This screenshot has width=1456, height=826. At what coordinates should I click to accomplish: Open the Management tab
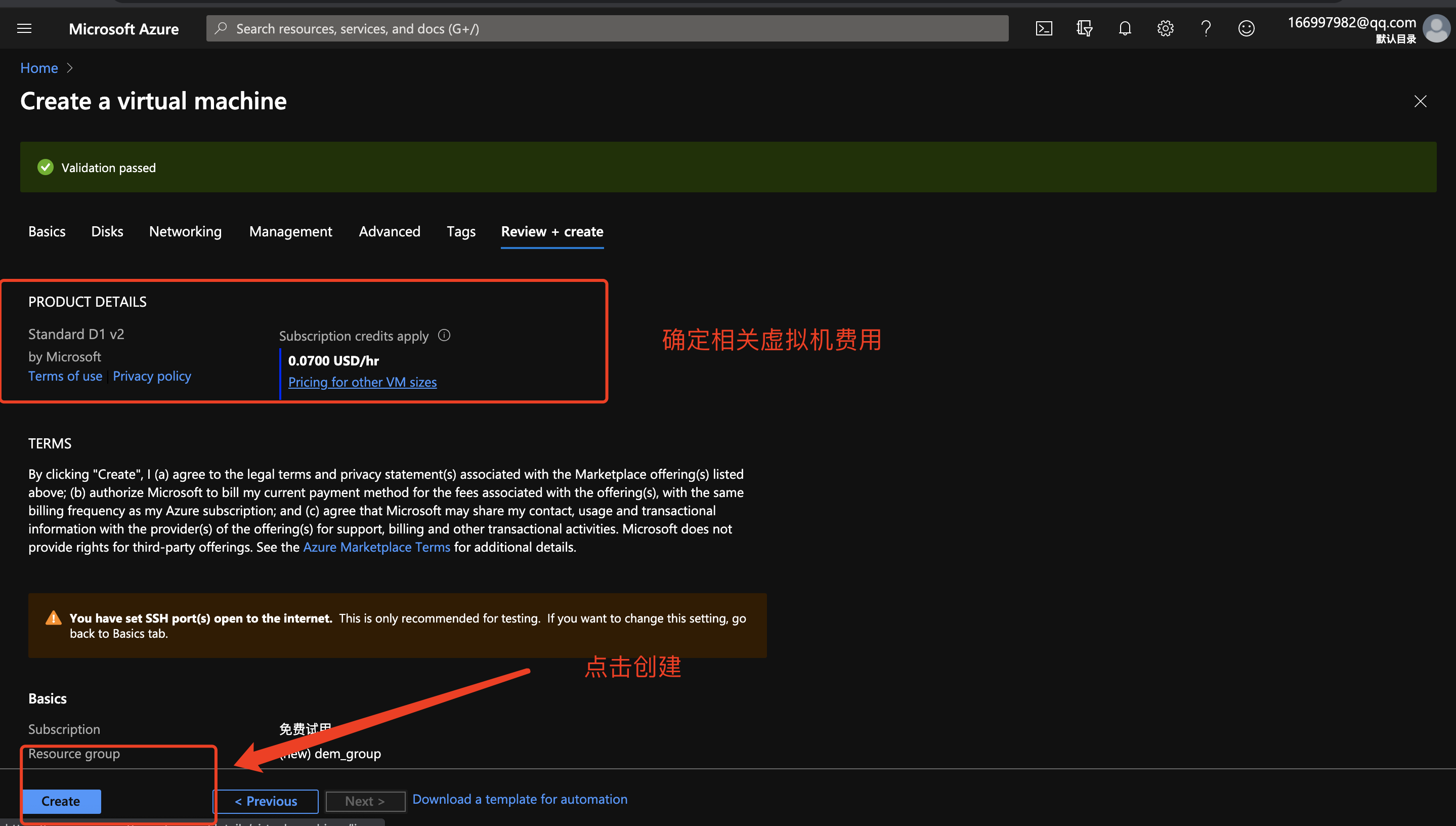[291, 231]
